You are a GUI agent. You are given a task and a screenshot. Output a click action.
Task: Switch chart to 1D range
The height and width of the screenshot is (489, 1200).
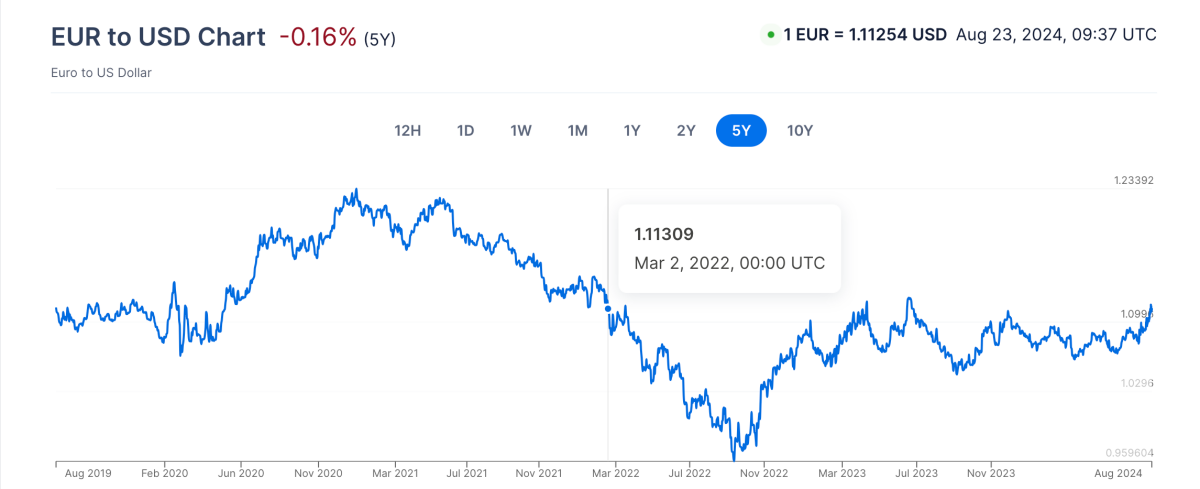click(x=465, y=130)
